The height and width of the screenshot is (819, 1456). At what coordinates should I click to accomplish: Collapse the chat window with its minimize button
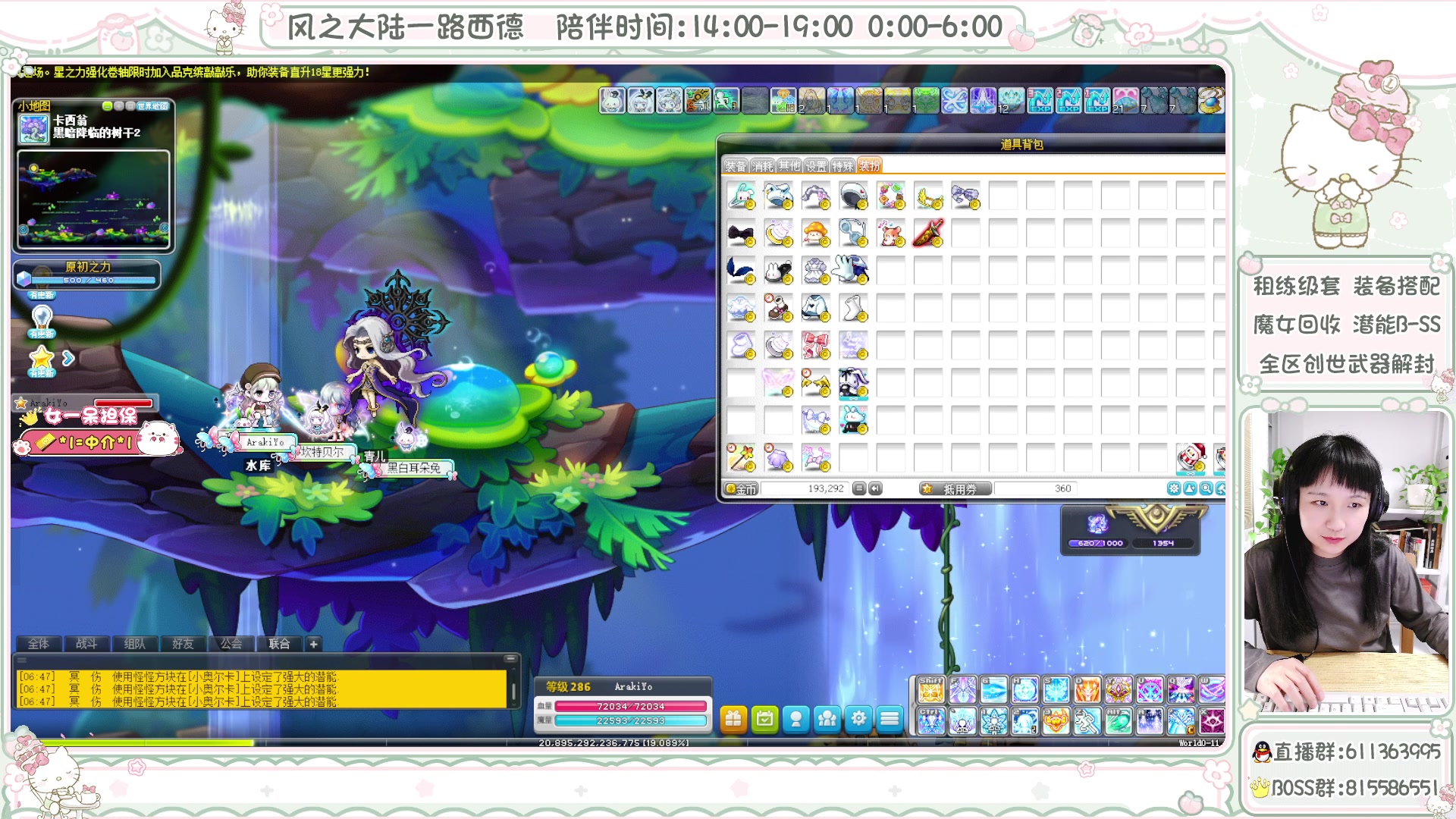click(x=510, y=658)
